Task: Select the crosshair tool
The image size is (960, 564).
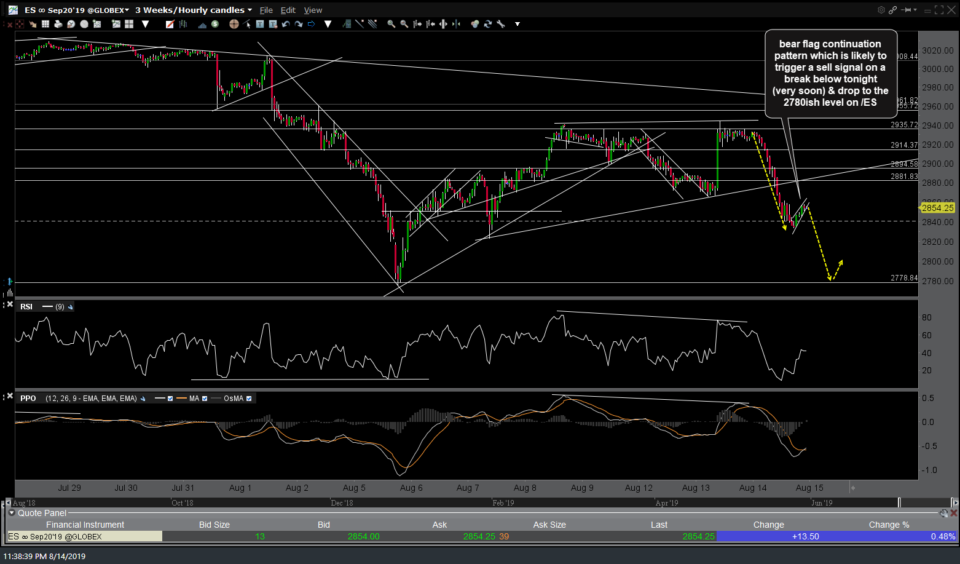Action: 234,24
